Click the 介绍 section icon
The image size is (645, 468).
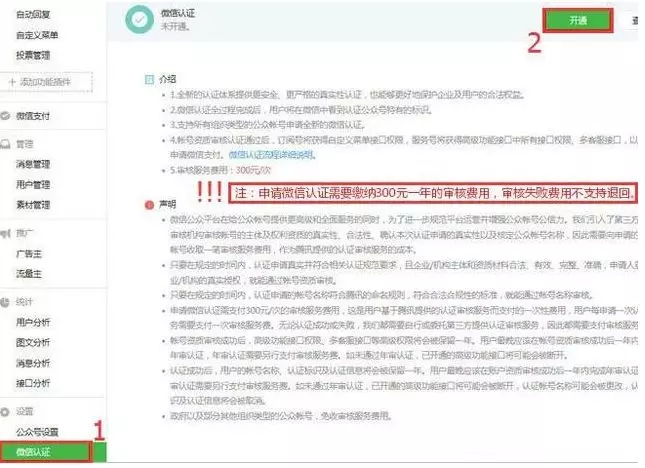point(149,79)
